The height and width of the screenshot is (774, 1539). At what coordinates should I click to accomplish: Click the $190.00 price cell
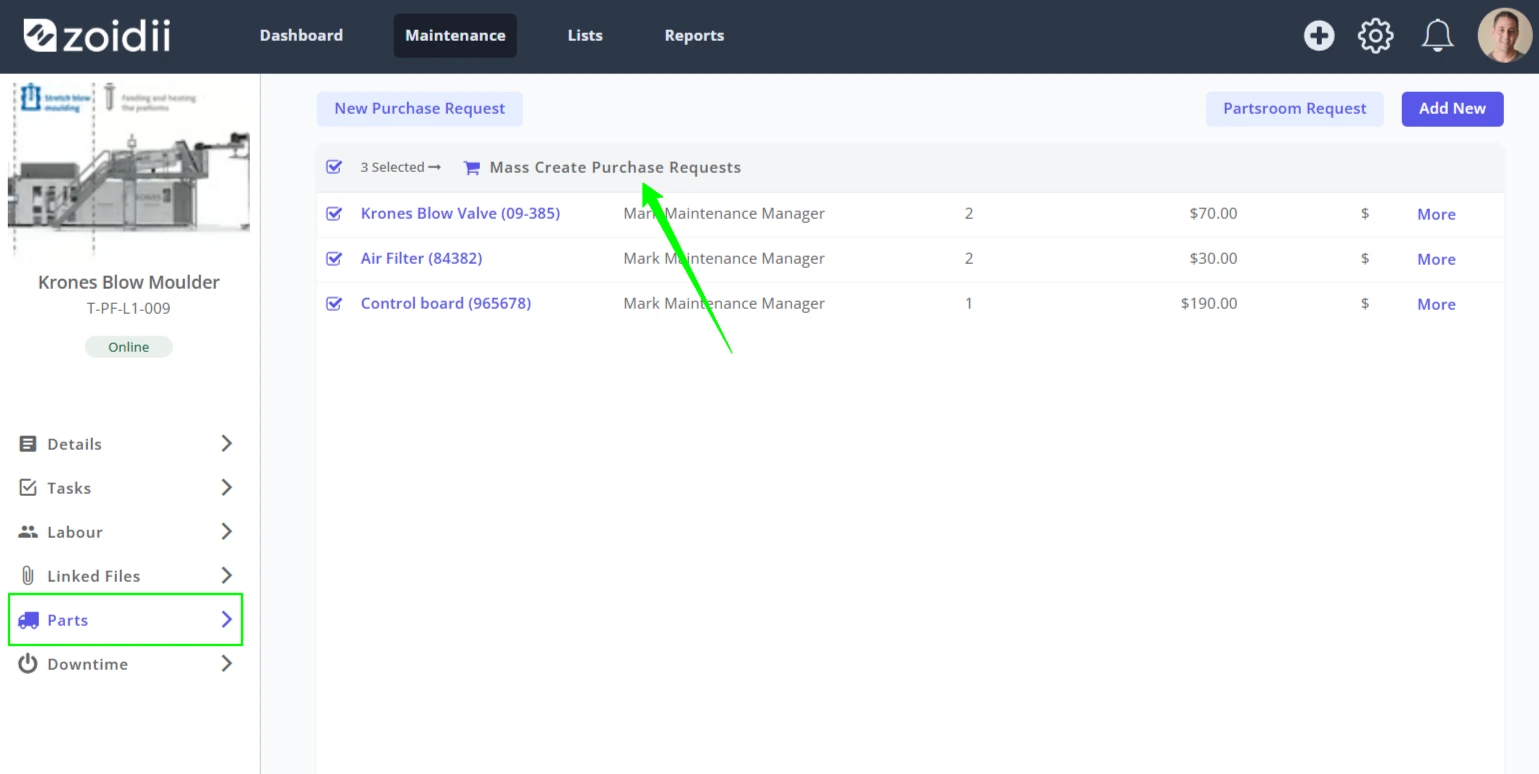pos(1209,303)
